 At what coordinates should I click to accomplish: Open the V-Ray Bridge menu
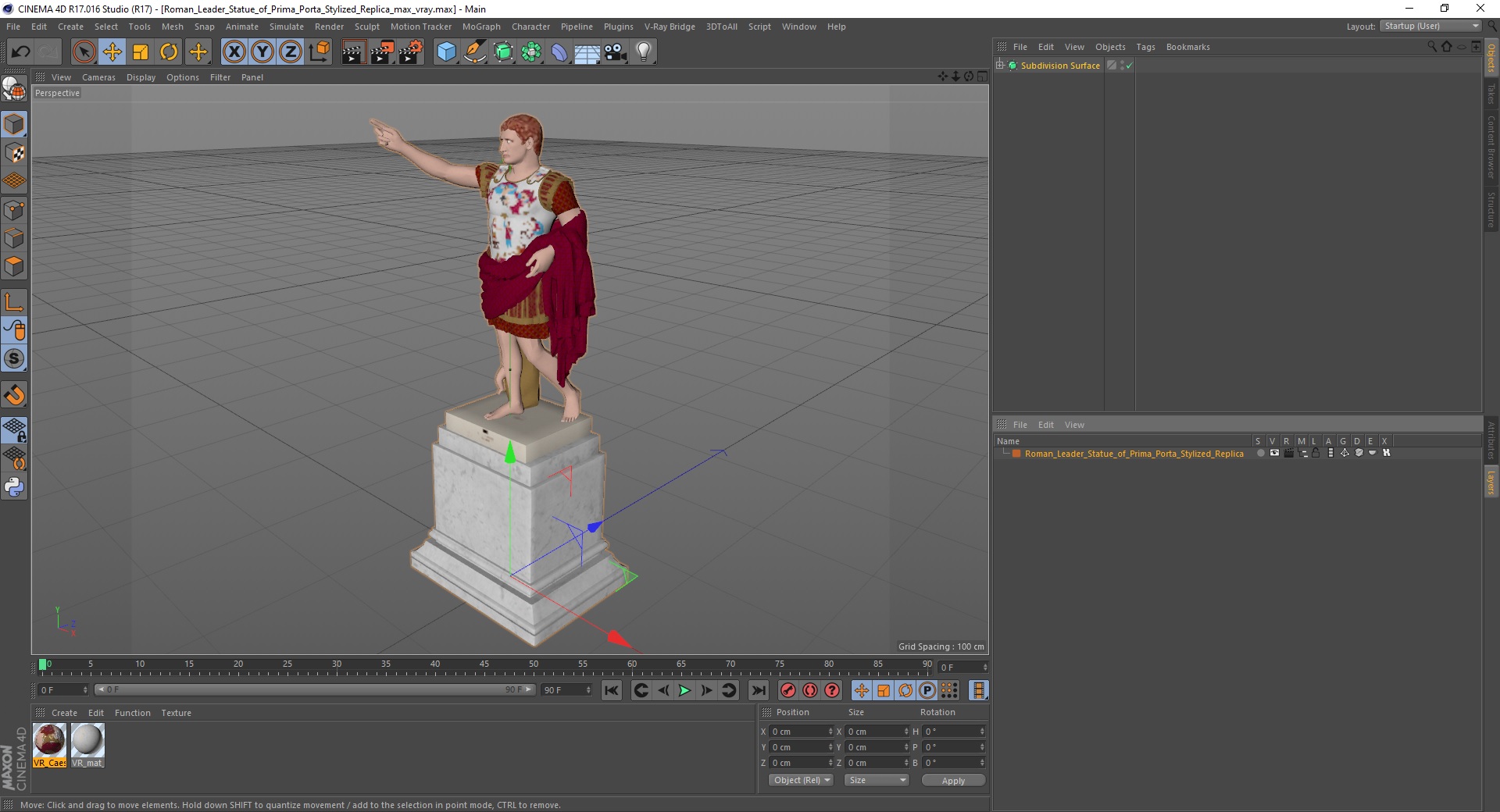point(670,27)
